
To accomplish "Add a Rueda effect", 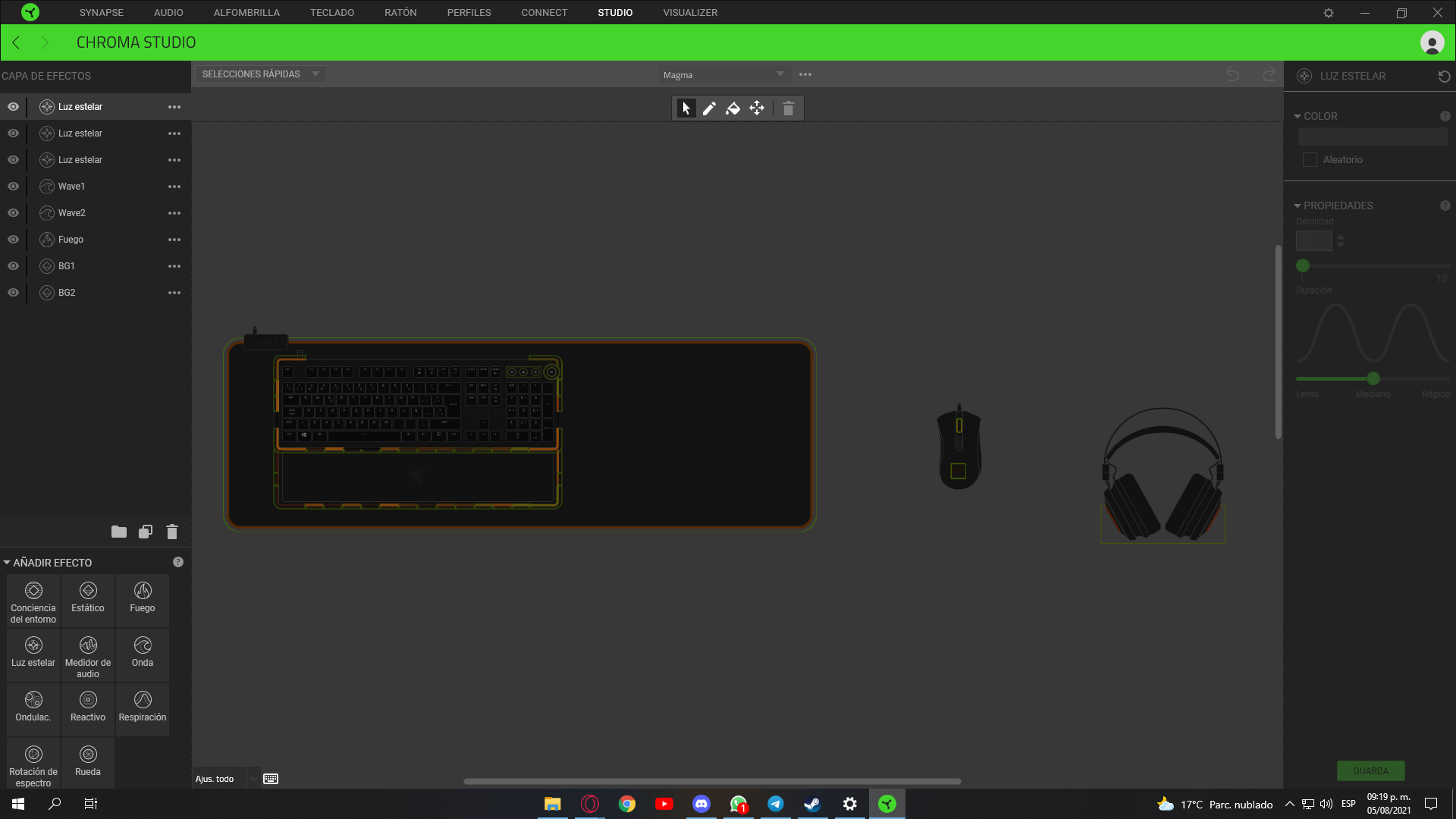I will 88,764.
